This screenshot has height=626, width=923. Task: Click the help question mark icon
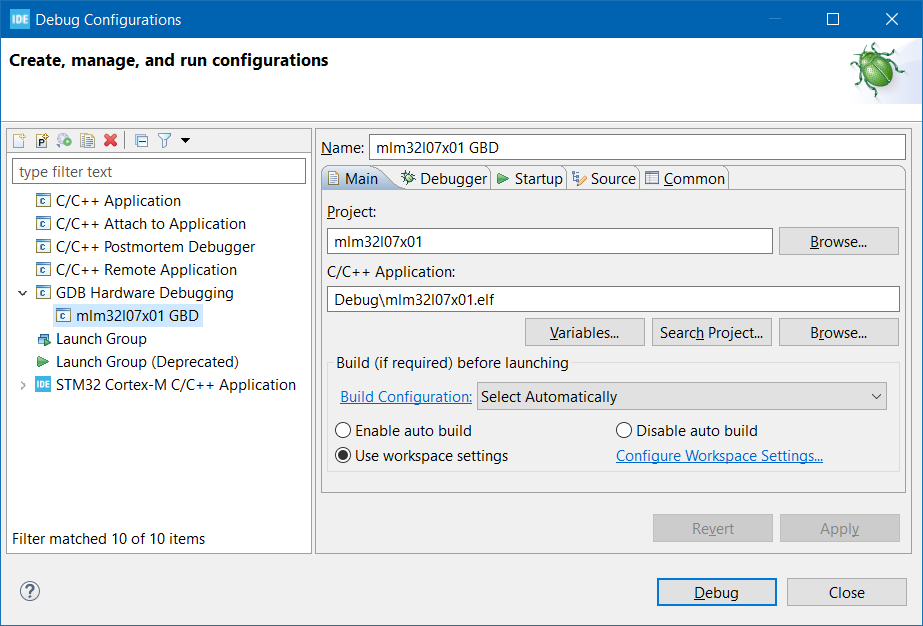click(x=30, y=592)
